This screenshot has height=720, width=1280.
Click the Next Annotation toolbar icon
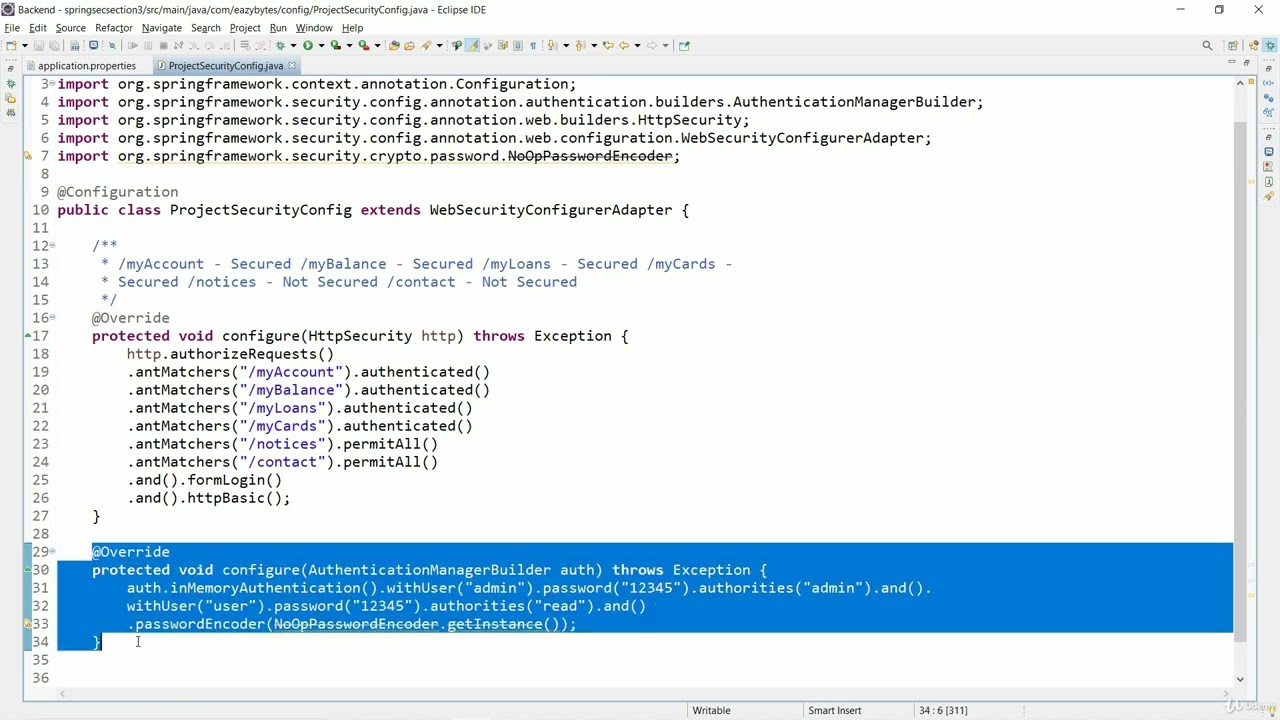[x=552, y=45]
